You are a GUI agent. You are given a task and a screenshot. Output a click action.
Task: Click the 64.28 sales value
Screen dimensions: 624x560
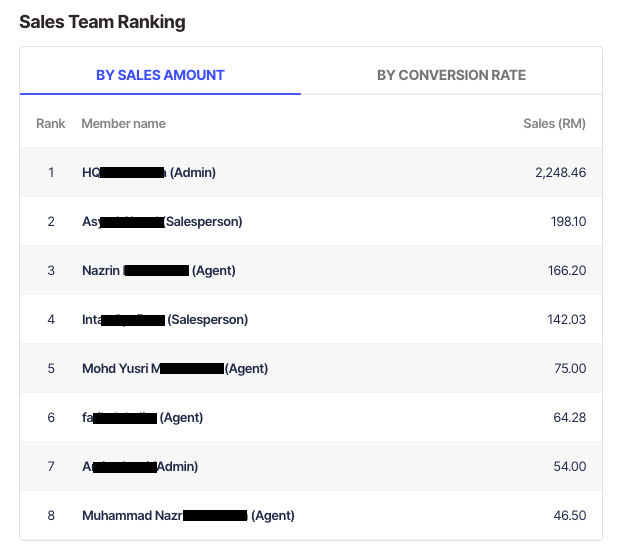pyautogui.click(x=569, y=418)
